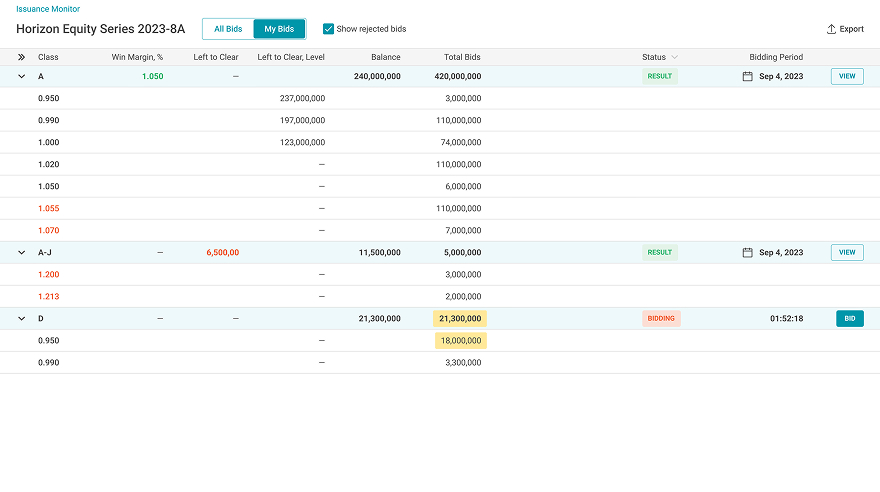
Task: Open Issuance Monitor breadcrumb link
Action: [x=48, y=9]
